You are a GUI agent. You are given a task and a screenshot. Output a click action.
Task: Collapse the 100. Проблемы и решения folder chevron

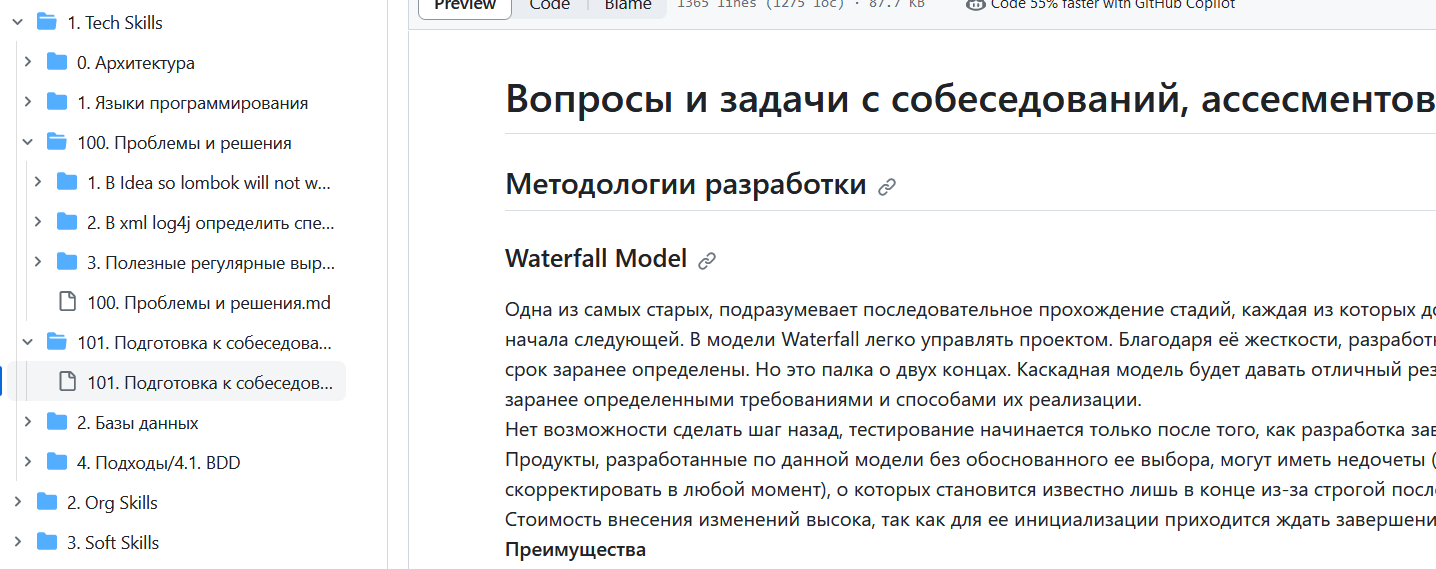(27, 142)
